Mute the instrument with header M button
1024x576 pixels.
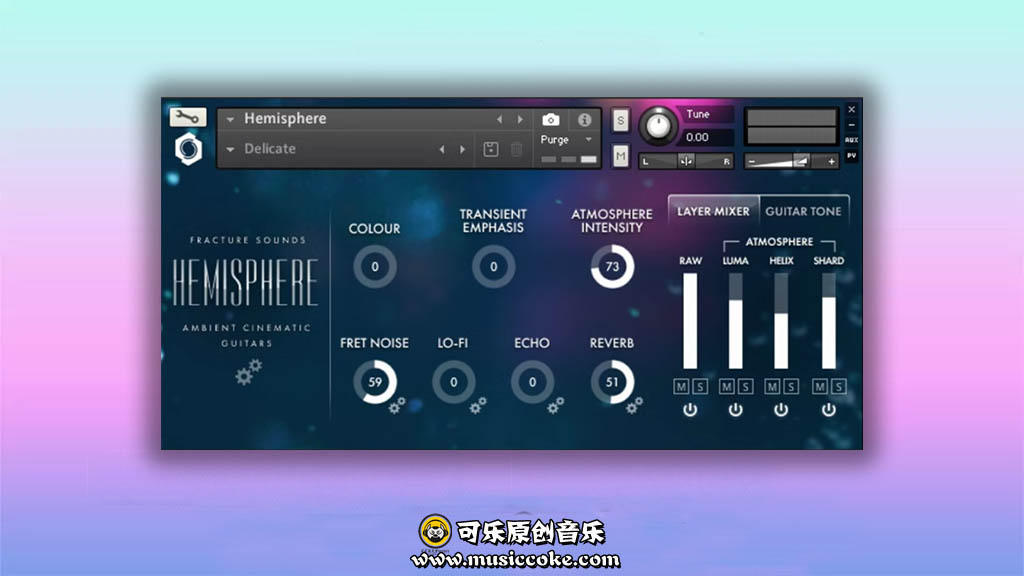click(x=620, y=155)
